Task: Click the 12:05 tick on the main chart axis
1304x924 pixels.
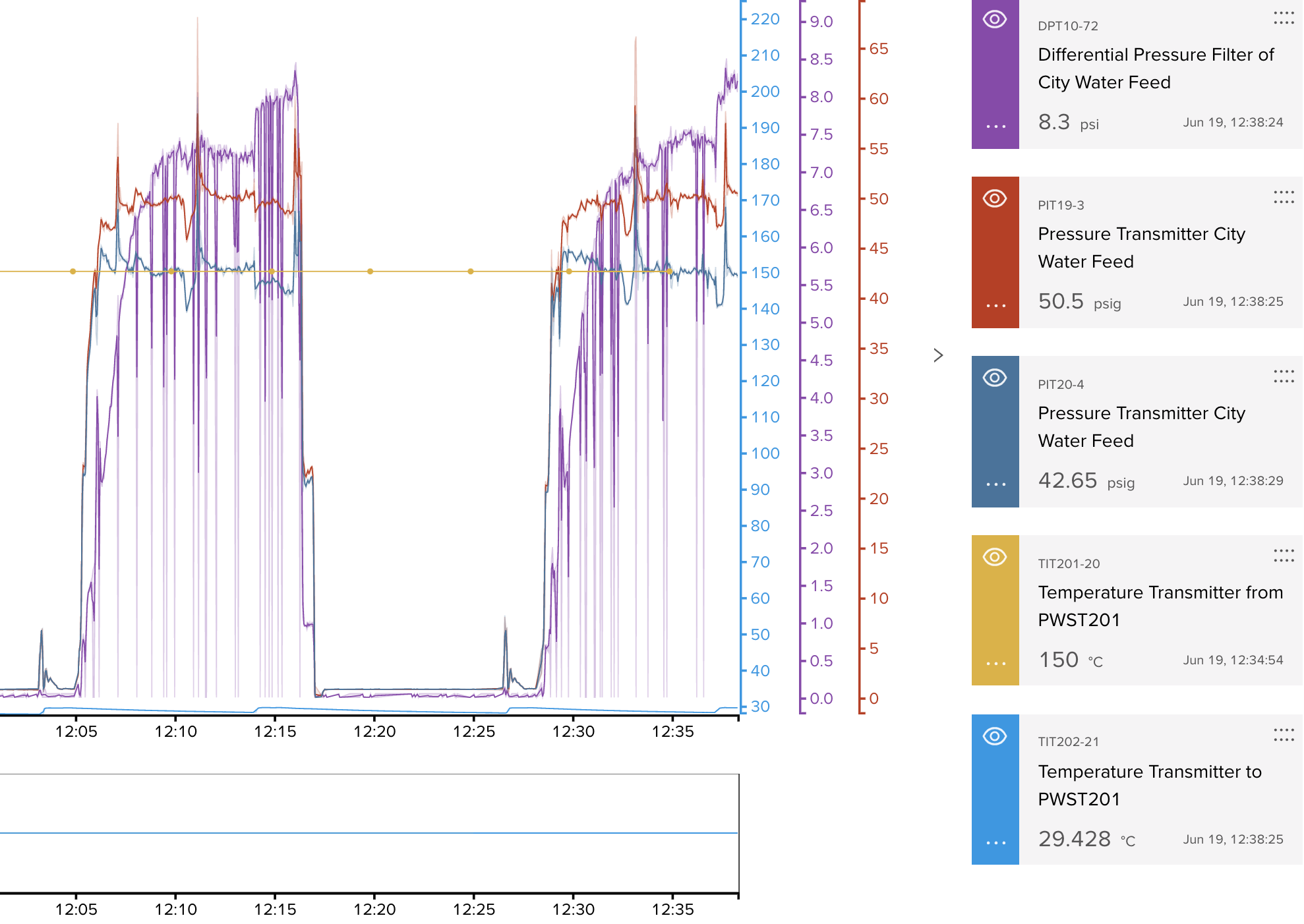Action: 76,732
